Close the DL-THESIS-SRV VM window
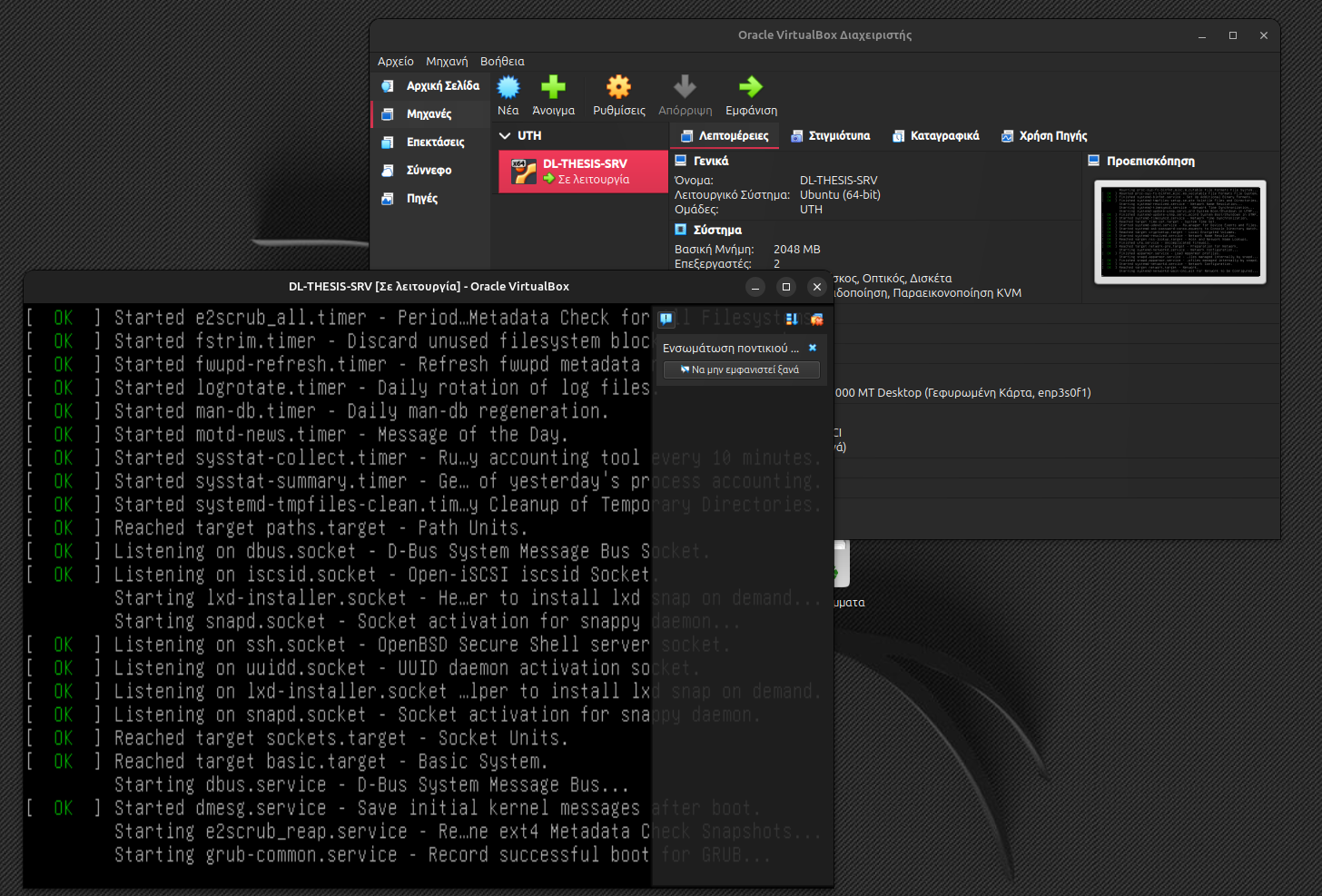Viewport: 1322px width, 896px height. (x=817, y=287)
